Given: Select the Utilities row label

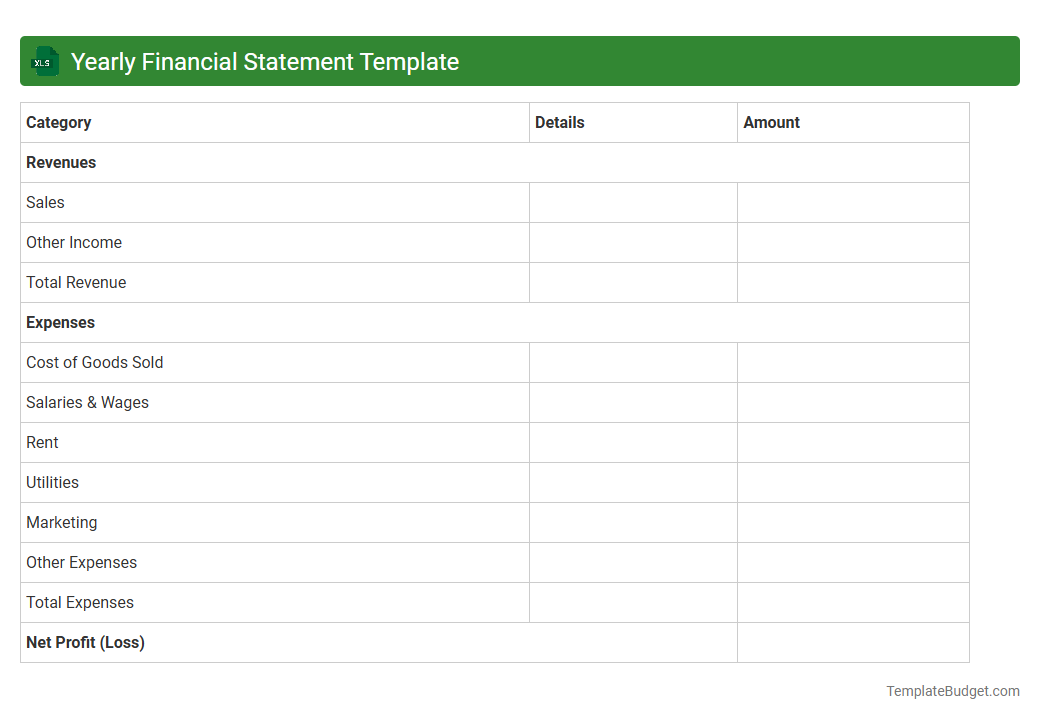Looking at the screenshot, I should click(52, 482).
